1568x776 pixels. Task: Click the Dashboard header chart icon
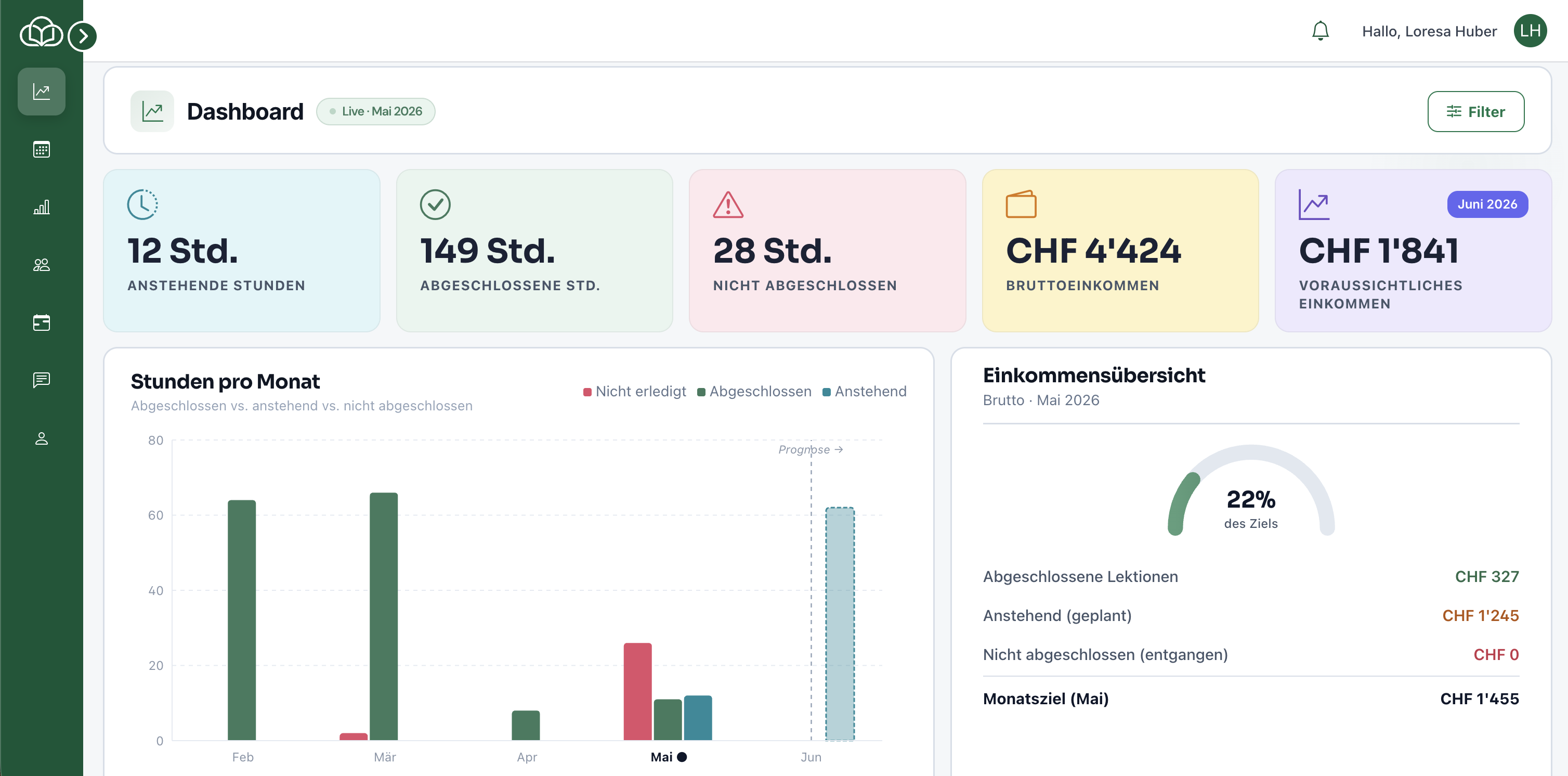(152, 111)
